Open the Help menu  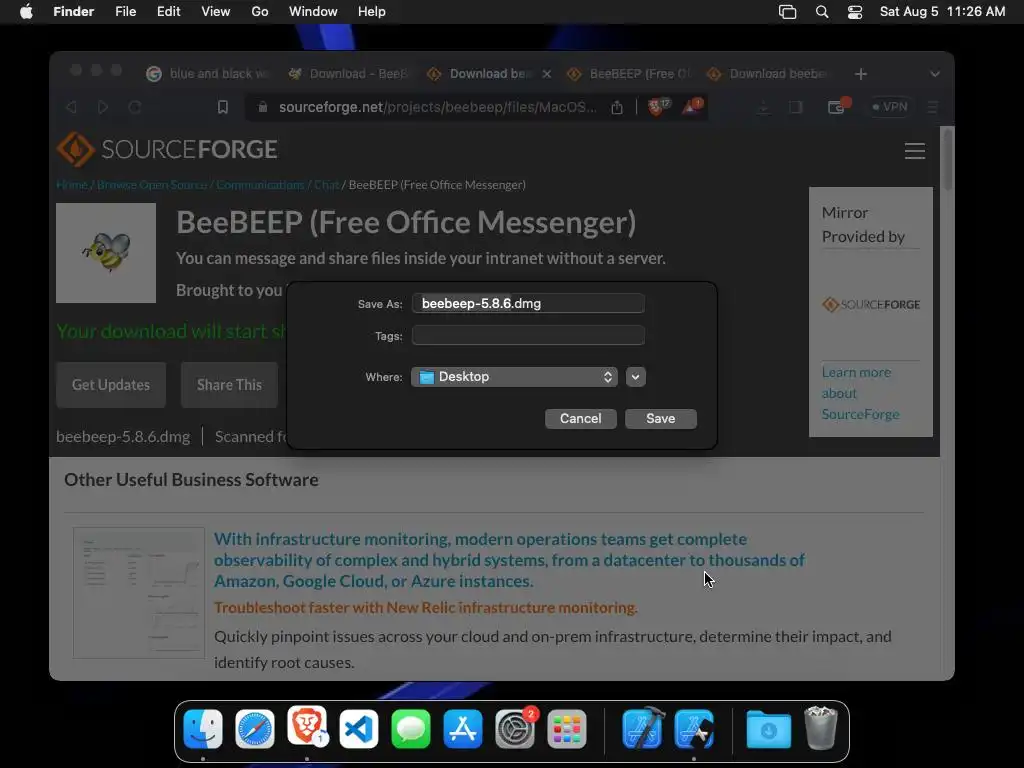[x=372, y=12]
